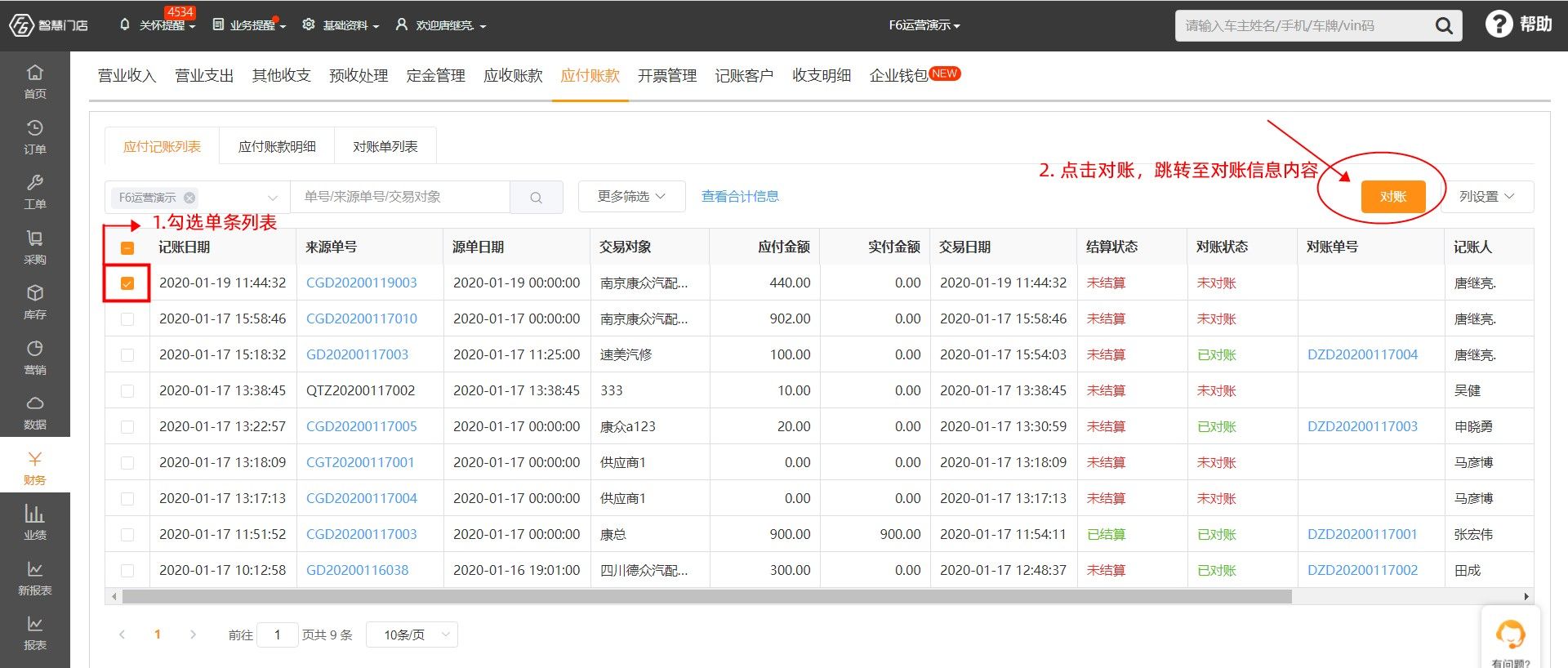Screen dimensions: 1568x668
Task: Expand the 业务提醒 dropdown menu
Action: pyautogui.click(x=249, y=25)
